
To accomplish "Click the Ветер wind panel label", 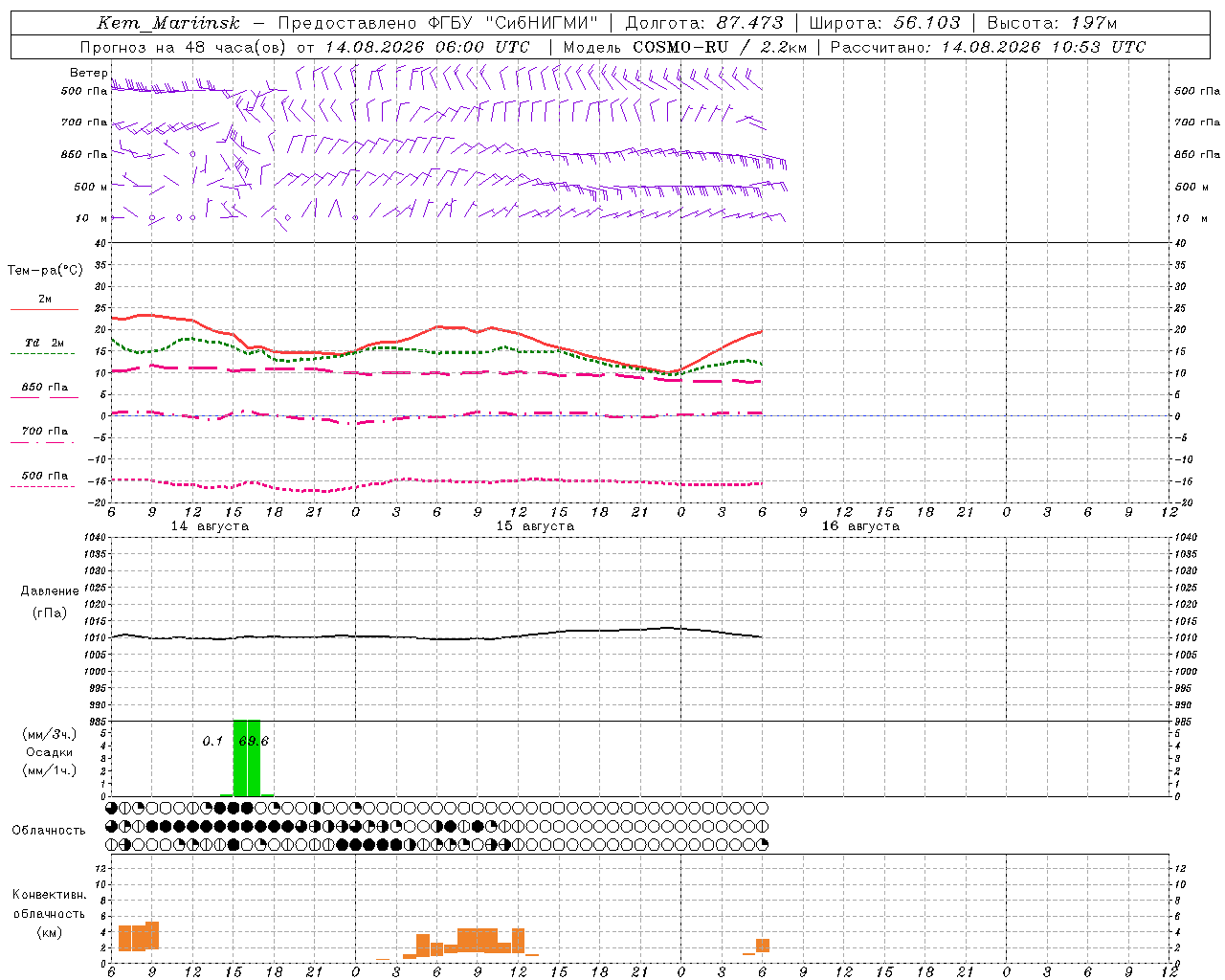I will coord(88,73).
